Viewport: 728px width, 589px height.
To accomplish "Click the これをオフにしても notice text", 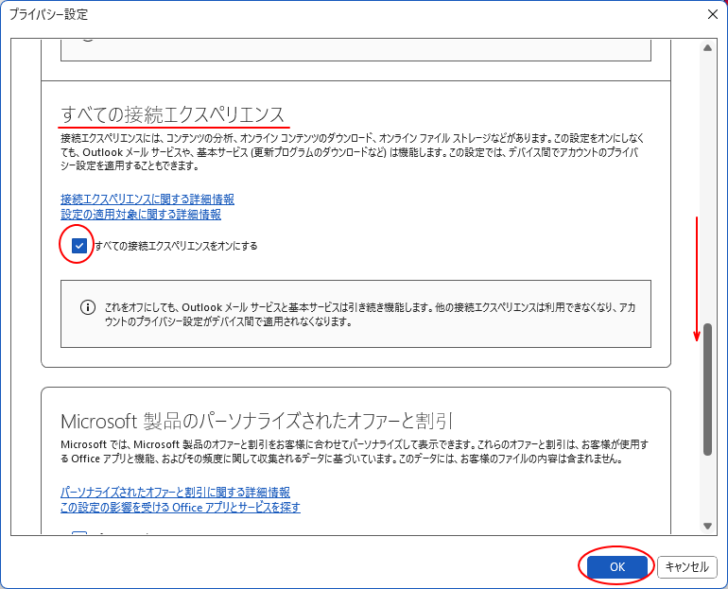I will coord(370,314).
